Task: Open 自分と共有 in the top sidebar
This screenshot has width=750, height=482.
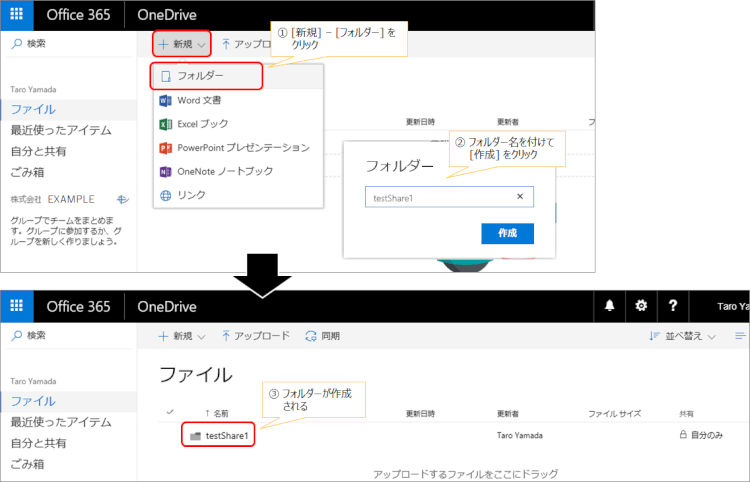Action: (x=38, y=152)
